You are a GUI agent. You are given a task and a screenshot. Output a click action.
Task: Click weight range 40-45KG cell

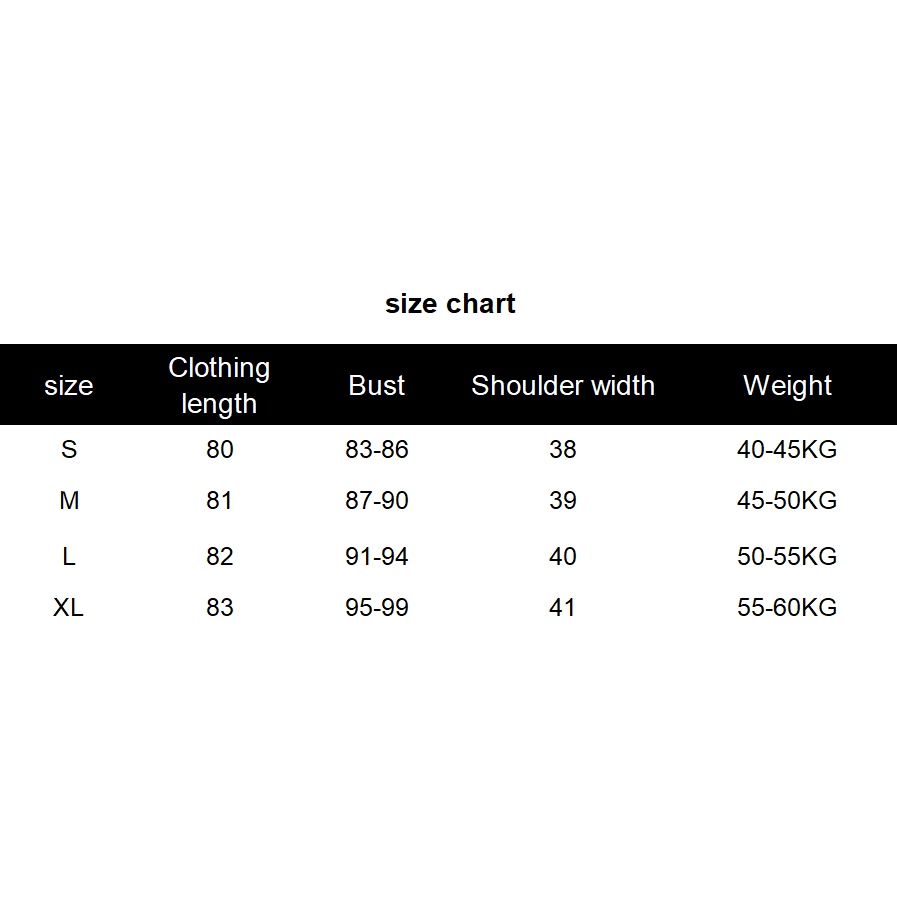787,450
